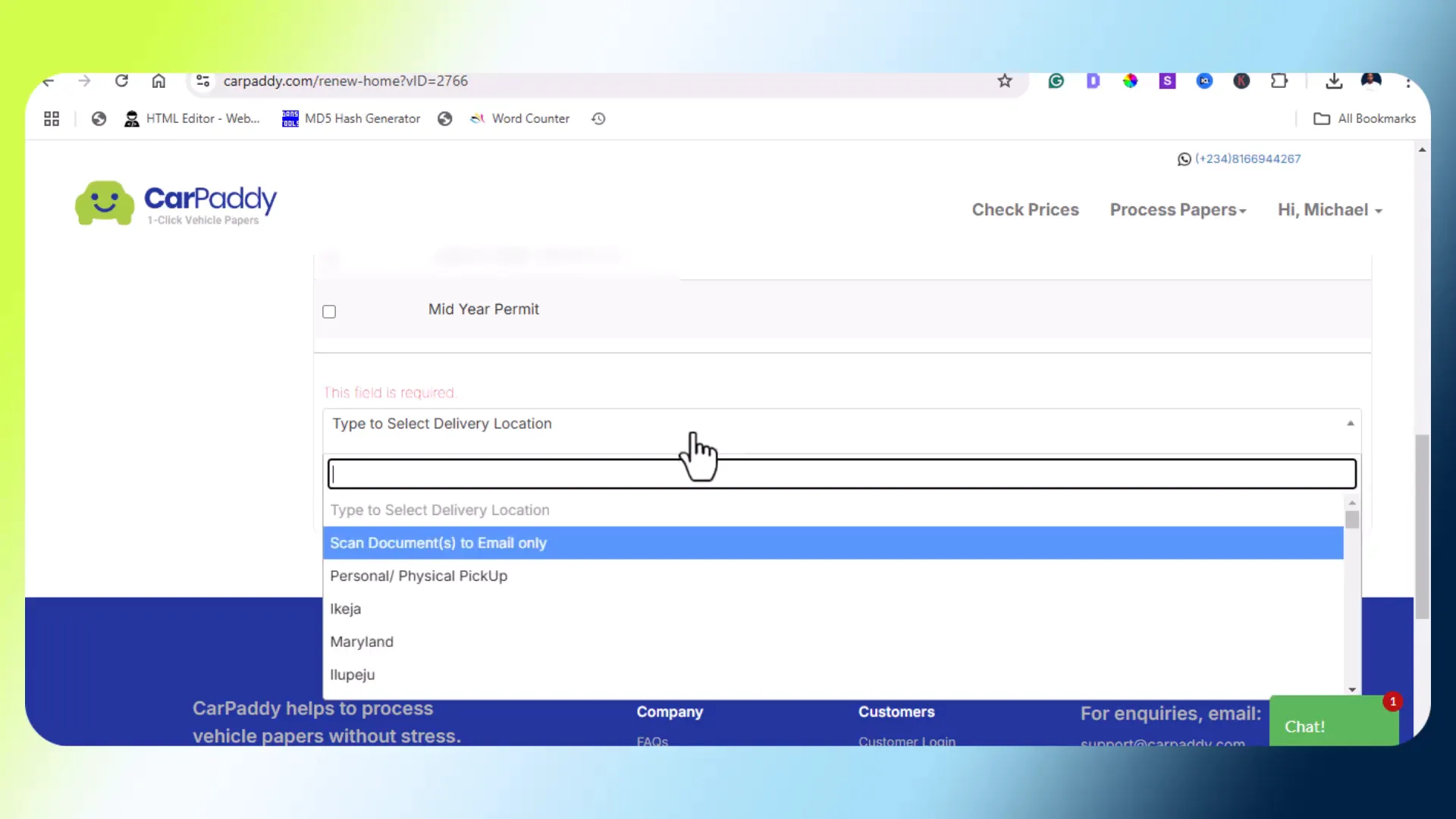This screenshot has width=1456, height=819.
Task: Open the extensions puzzle icon
Action: click(x=1279, y=81)
